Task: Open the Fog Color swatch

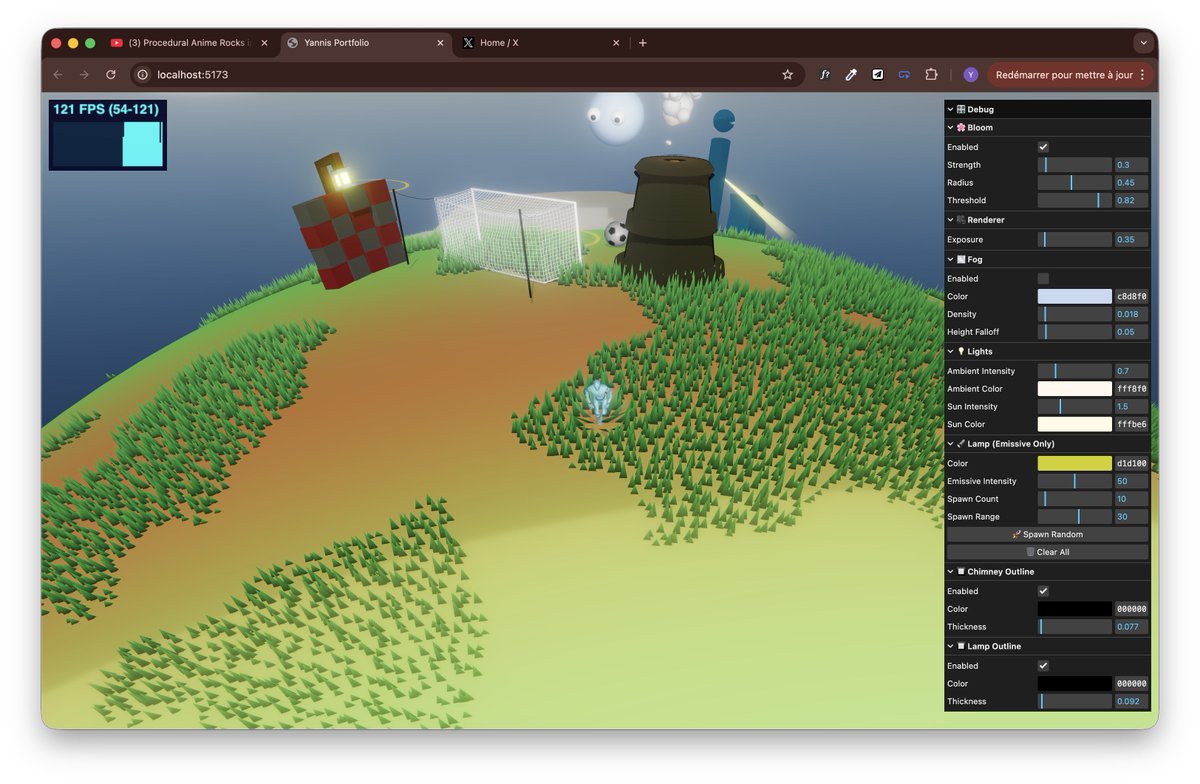Action: click(1075, 297)
